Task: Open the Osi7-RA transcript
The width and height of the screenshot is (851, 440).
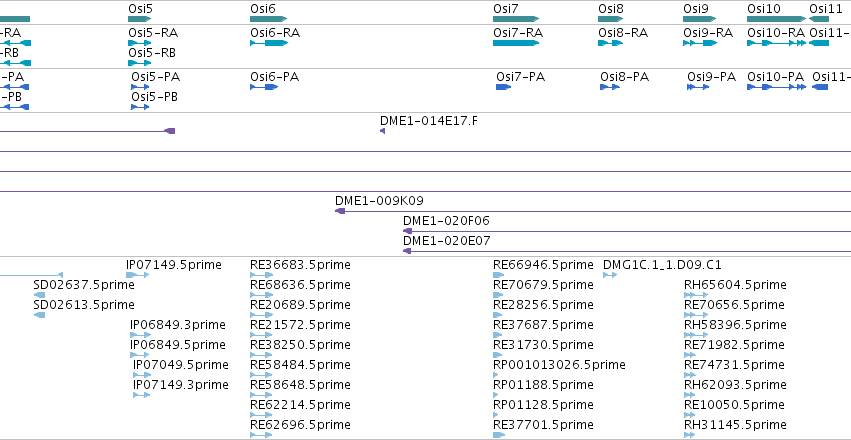Action: click(516, 42)
